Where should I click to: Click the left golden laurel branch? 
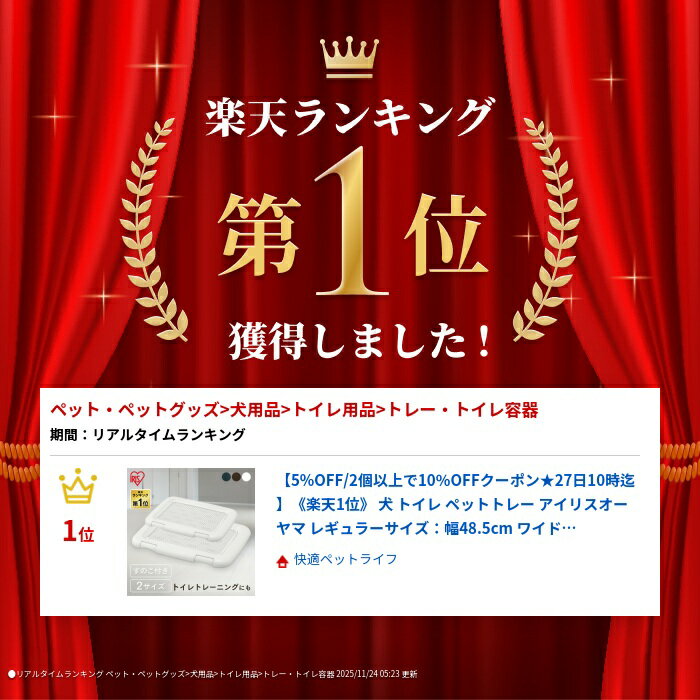coord(153,230)
